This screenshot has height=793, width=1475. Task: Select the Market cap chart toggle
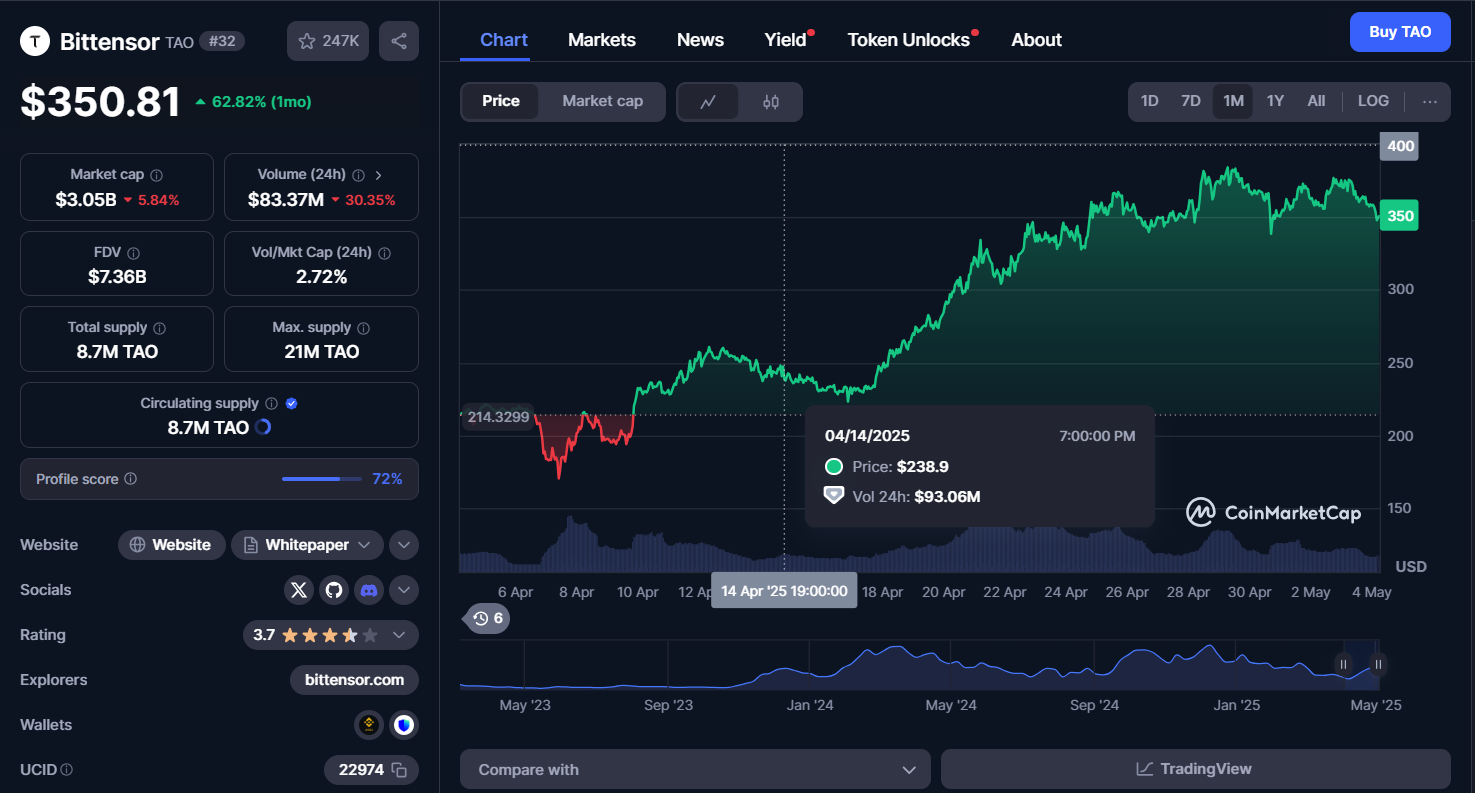pos(602,101)
